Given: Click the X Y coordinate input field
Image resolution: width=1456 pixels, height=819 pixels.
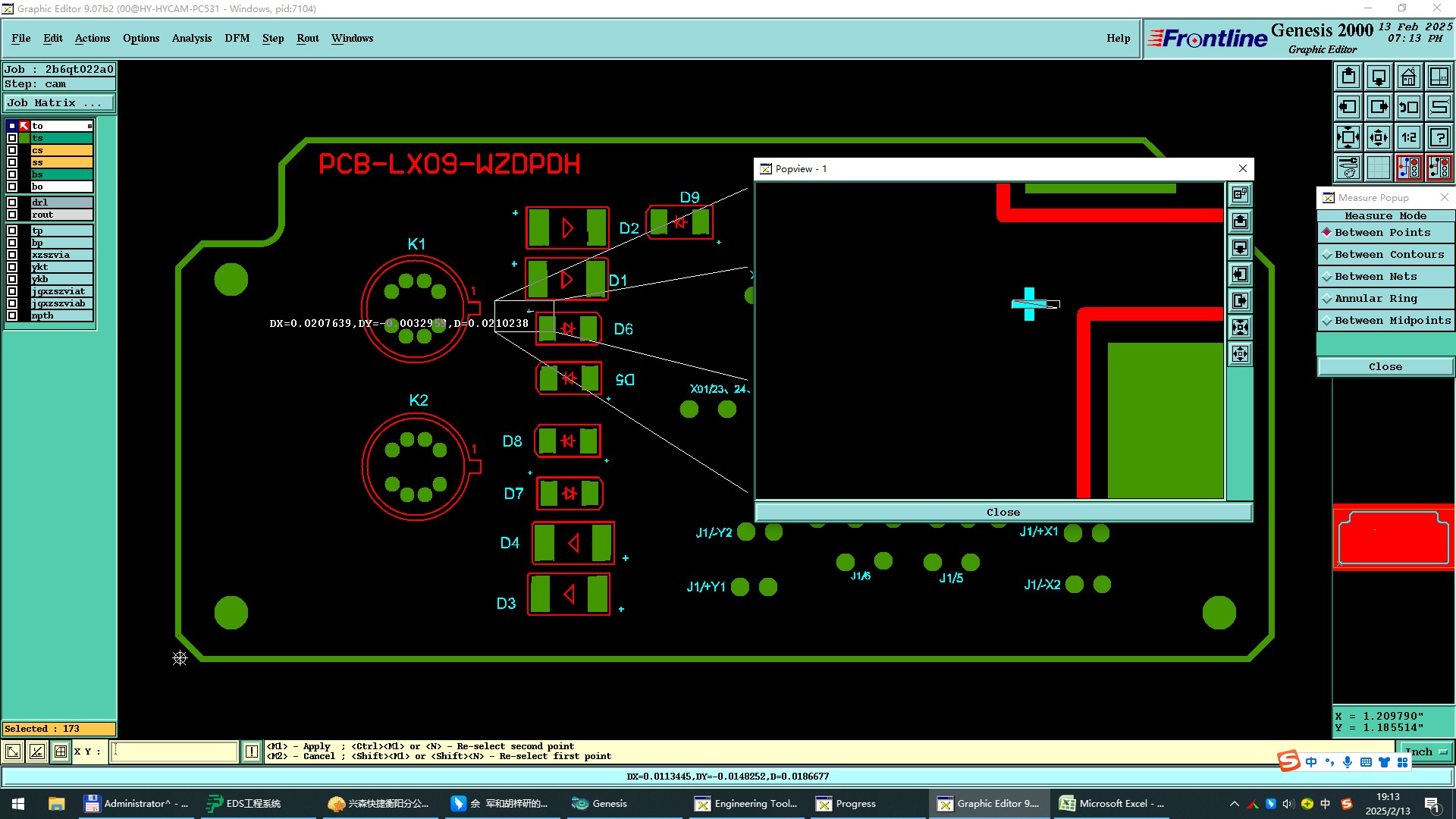Looking at the screenshot, I should point(174,752).
